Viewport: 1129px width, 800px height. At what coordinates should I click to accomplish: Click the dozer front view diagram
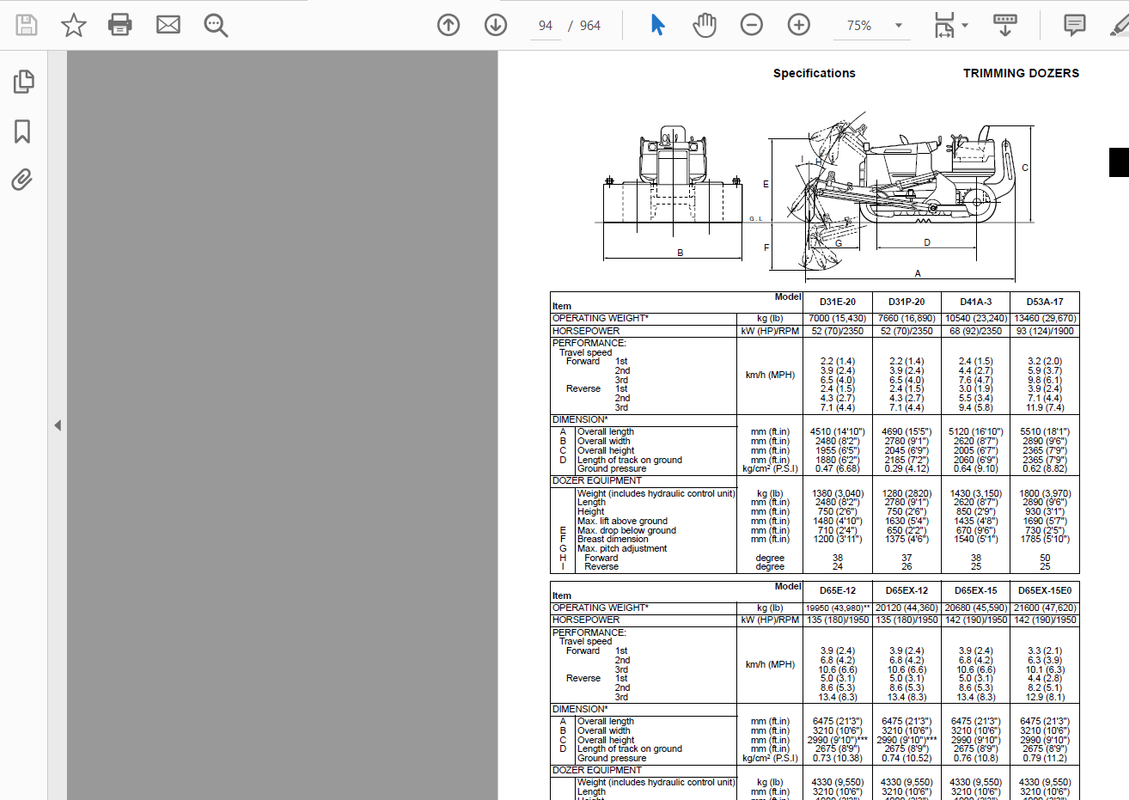[x=672, y=193]
